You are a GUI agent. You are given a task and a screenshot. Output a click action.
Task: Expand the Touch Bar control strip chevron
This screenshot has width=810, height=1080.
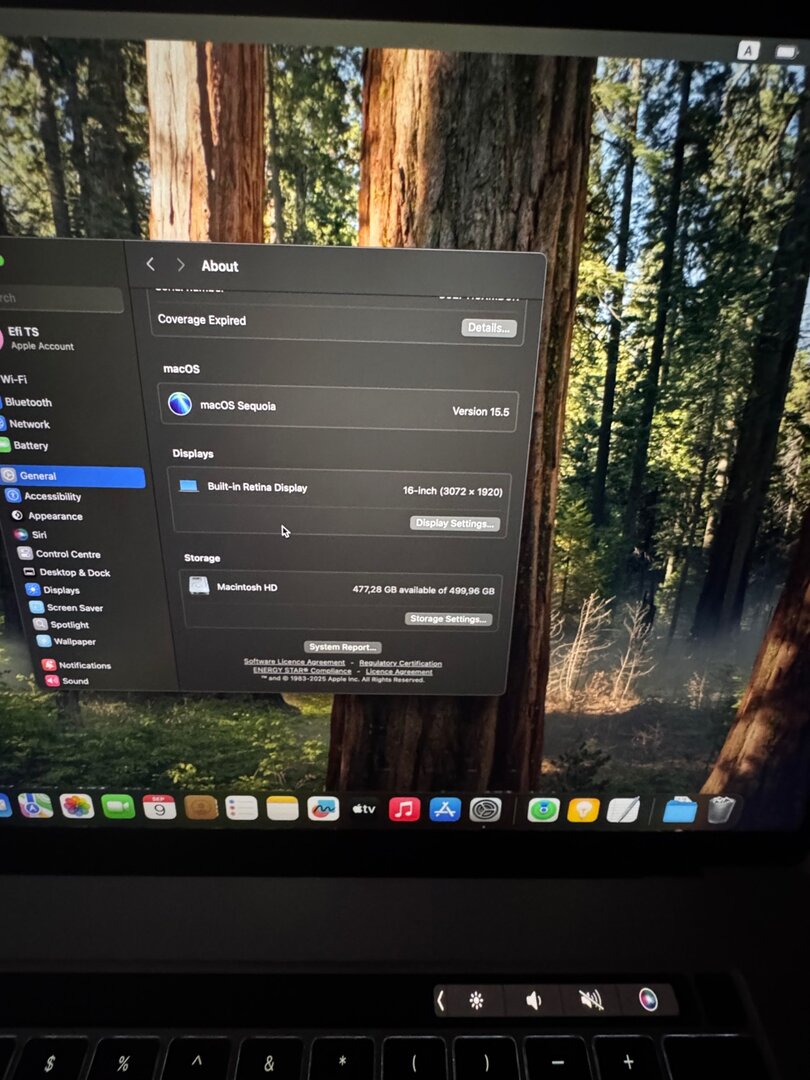point(441,1001)
